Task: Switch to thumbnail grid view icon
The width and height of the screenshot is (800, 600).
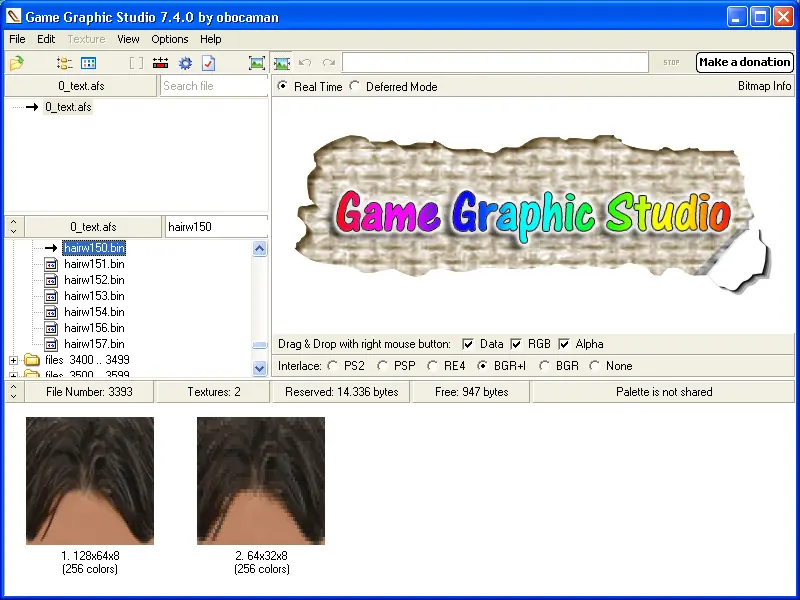Action: tap(88, 63)
